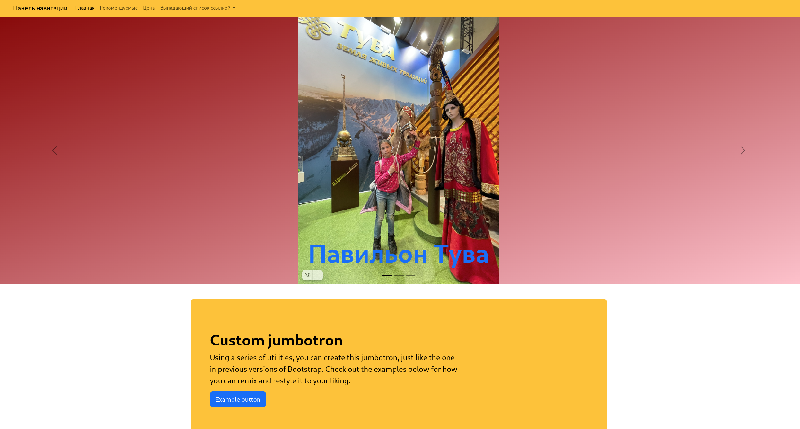Click the dark red gradient area left of photo
The width and height of the screenshot is (800, 429).
tap(148, 150)
